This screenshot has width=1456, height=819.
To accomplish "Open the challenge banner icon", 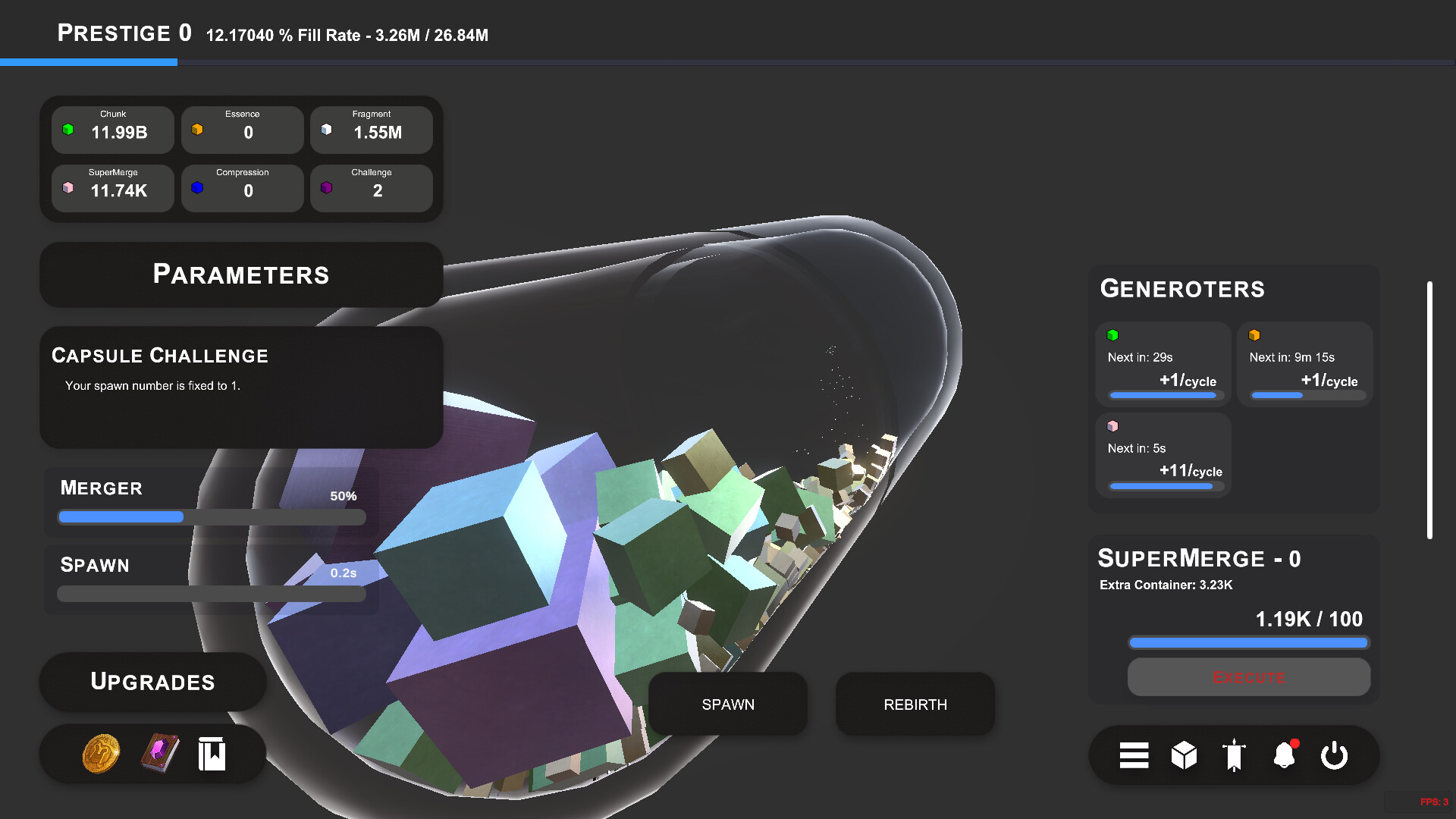I will coord(1234,755).
